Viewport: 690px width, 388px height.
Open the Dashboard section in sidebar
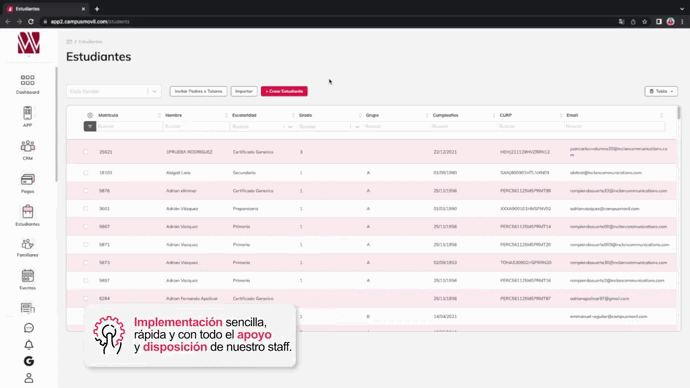point(27,84)
